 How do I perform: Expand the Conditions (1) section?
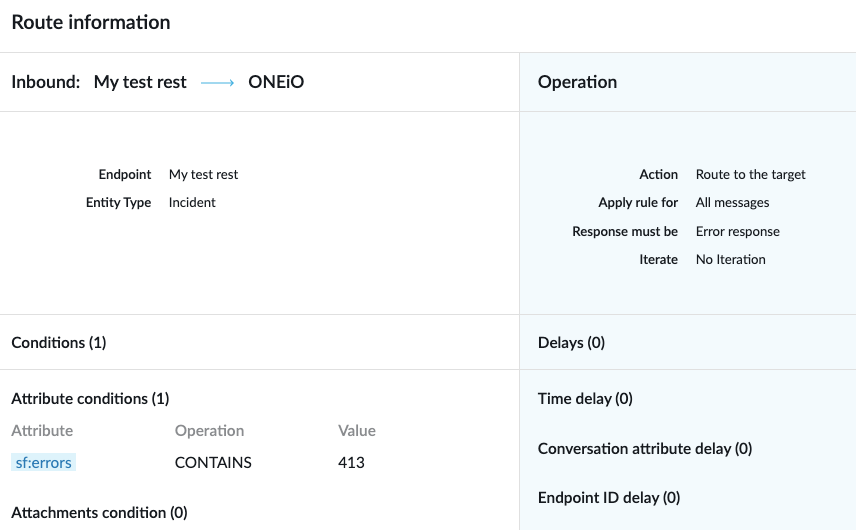59,342
